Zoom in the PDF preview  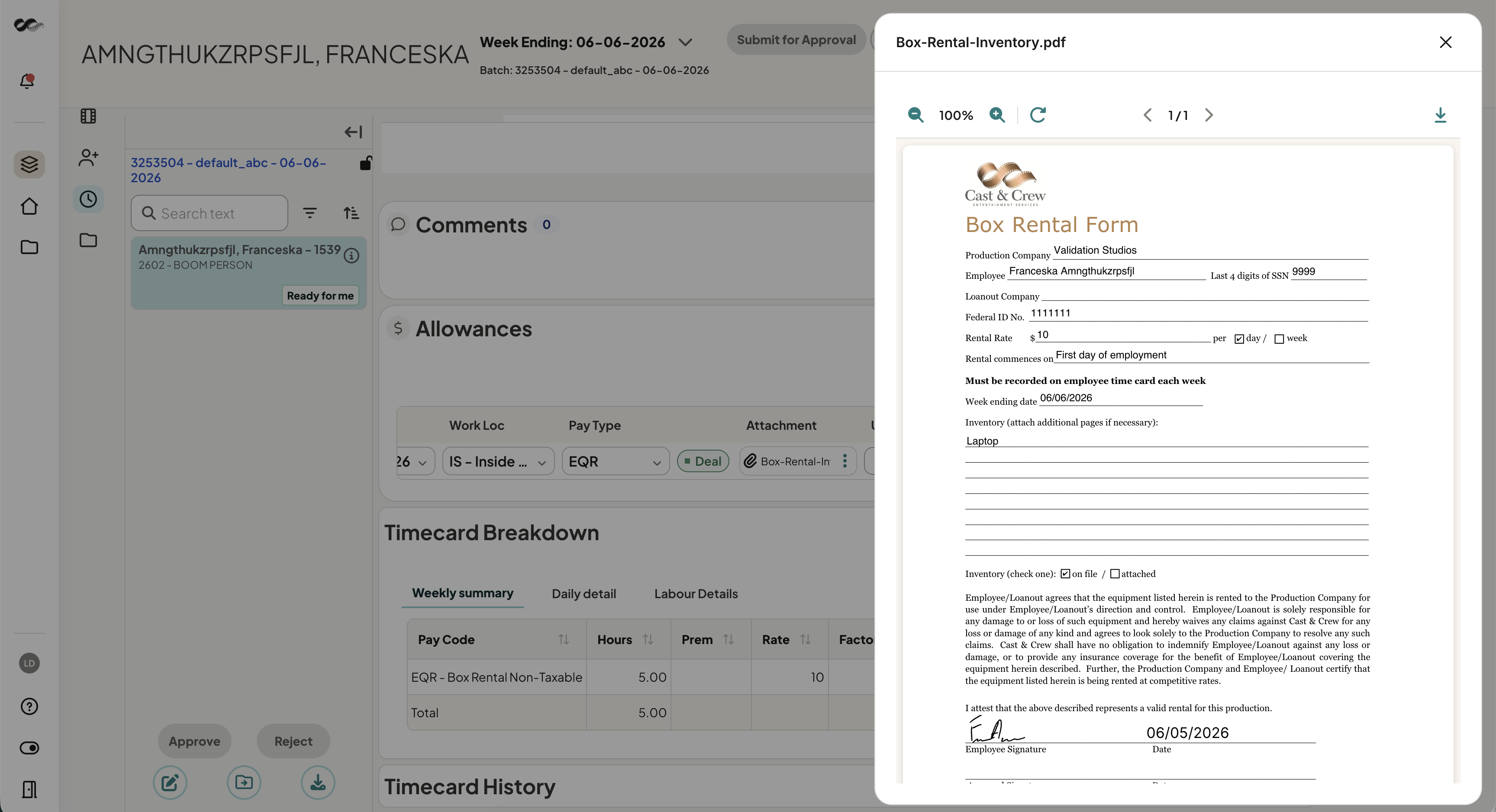coord(997,115)
